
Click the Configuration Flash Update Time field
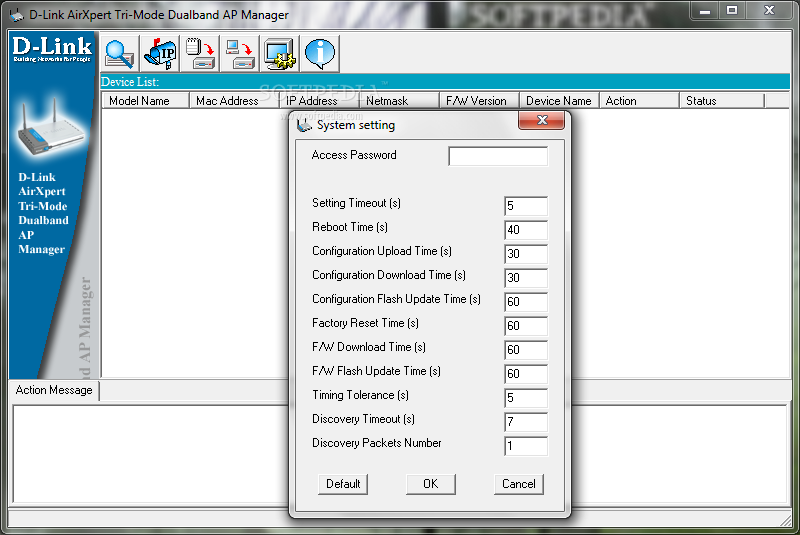click(526, 302)
